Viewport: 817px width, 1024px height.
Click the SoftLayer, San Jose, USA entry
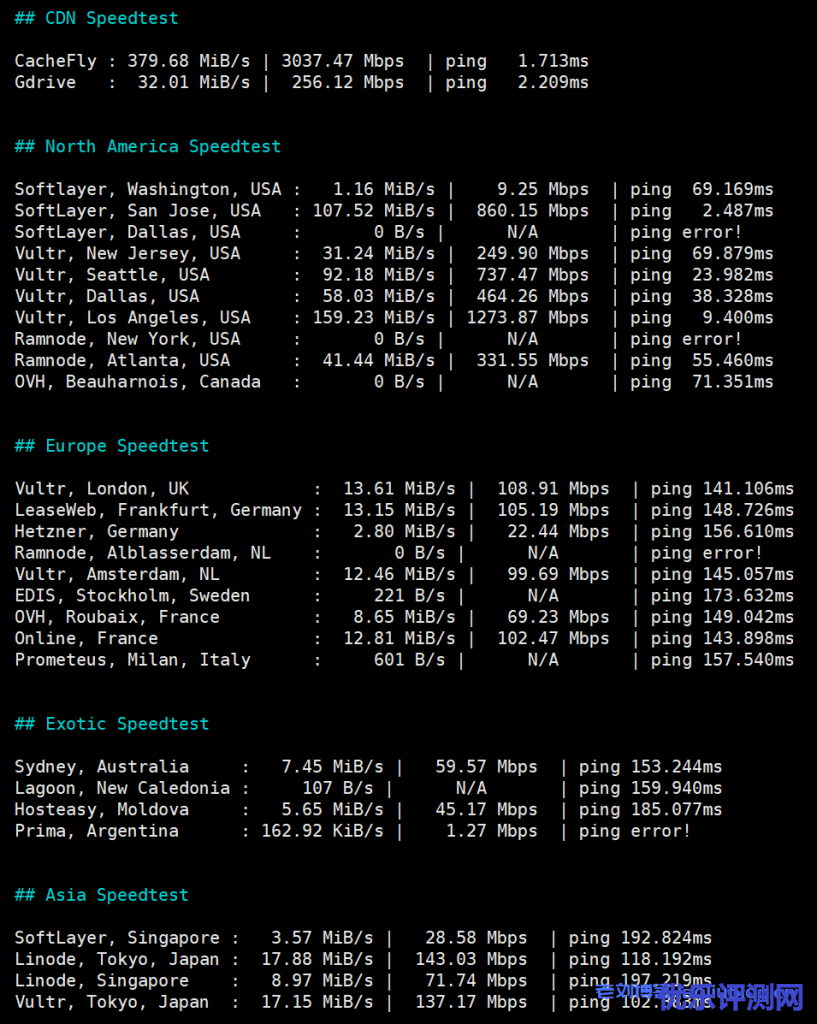coord(137,210)
